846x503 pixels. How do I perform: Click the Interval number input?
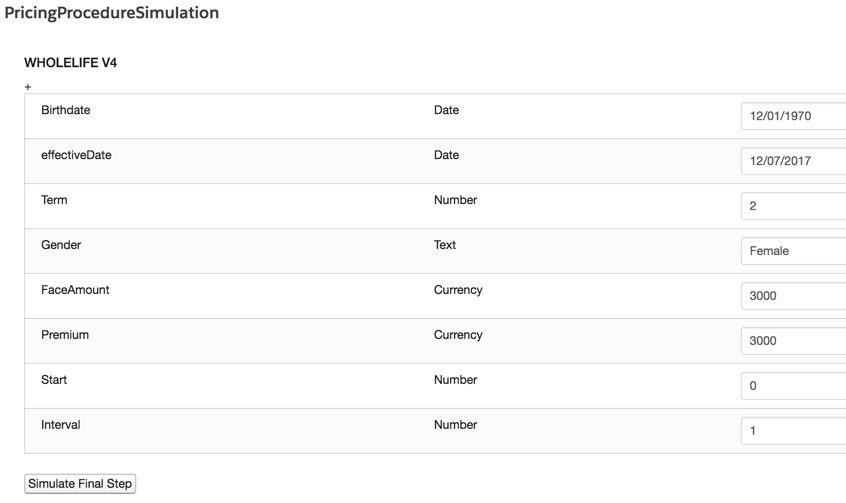793,431
